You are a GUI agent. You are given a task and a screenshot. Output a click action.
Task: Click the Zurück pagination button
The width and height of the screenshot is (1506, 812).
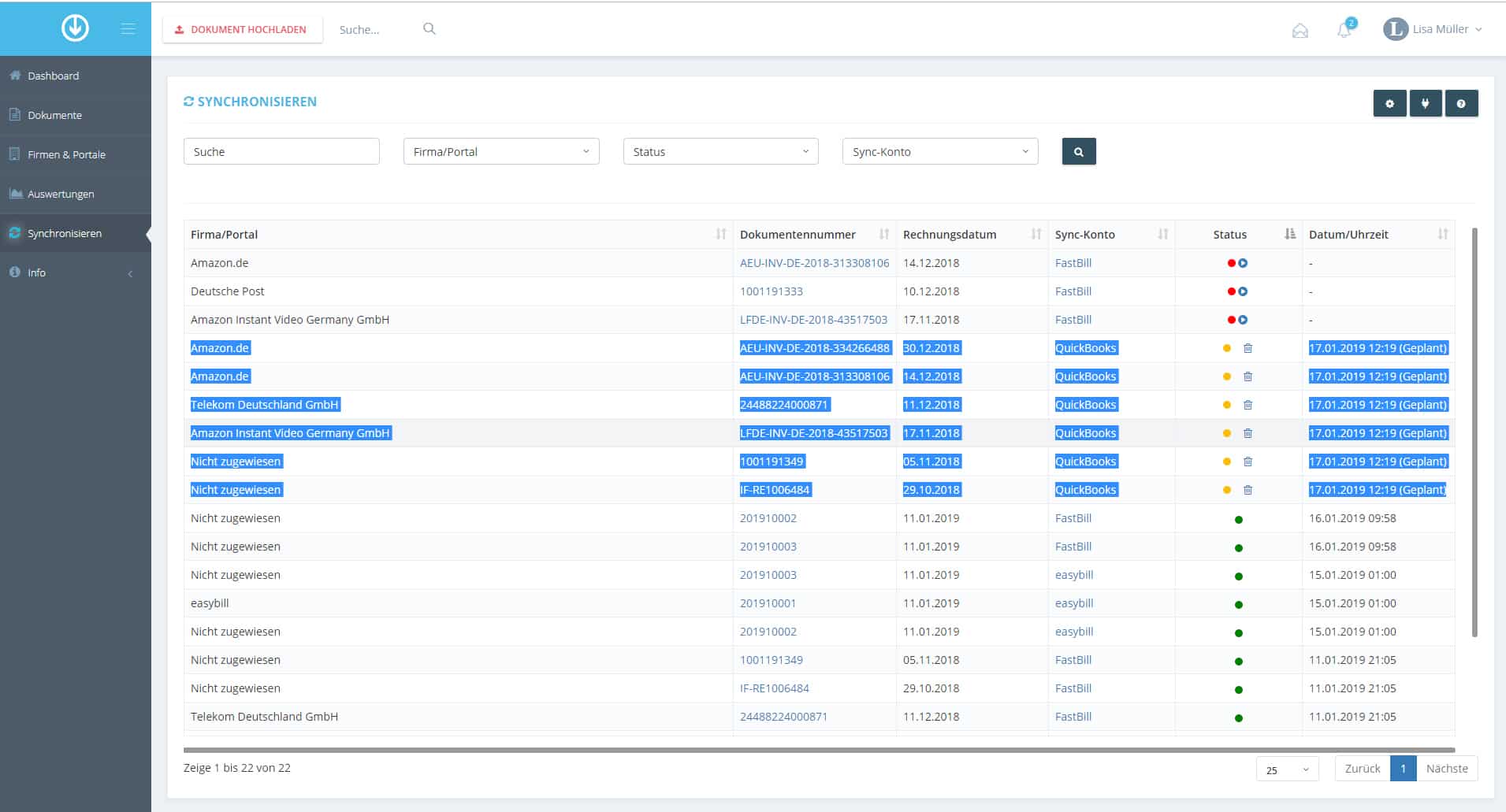point(1363,769)
